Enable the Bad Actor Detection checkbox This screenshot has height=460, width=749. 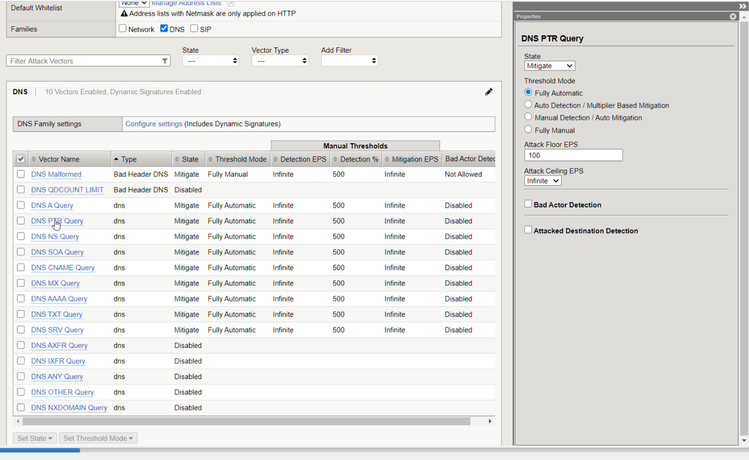(528, 204)
